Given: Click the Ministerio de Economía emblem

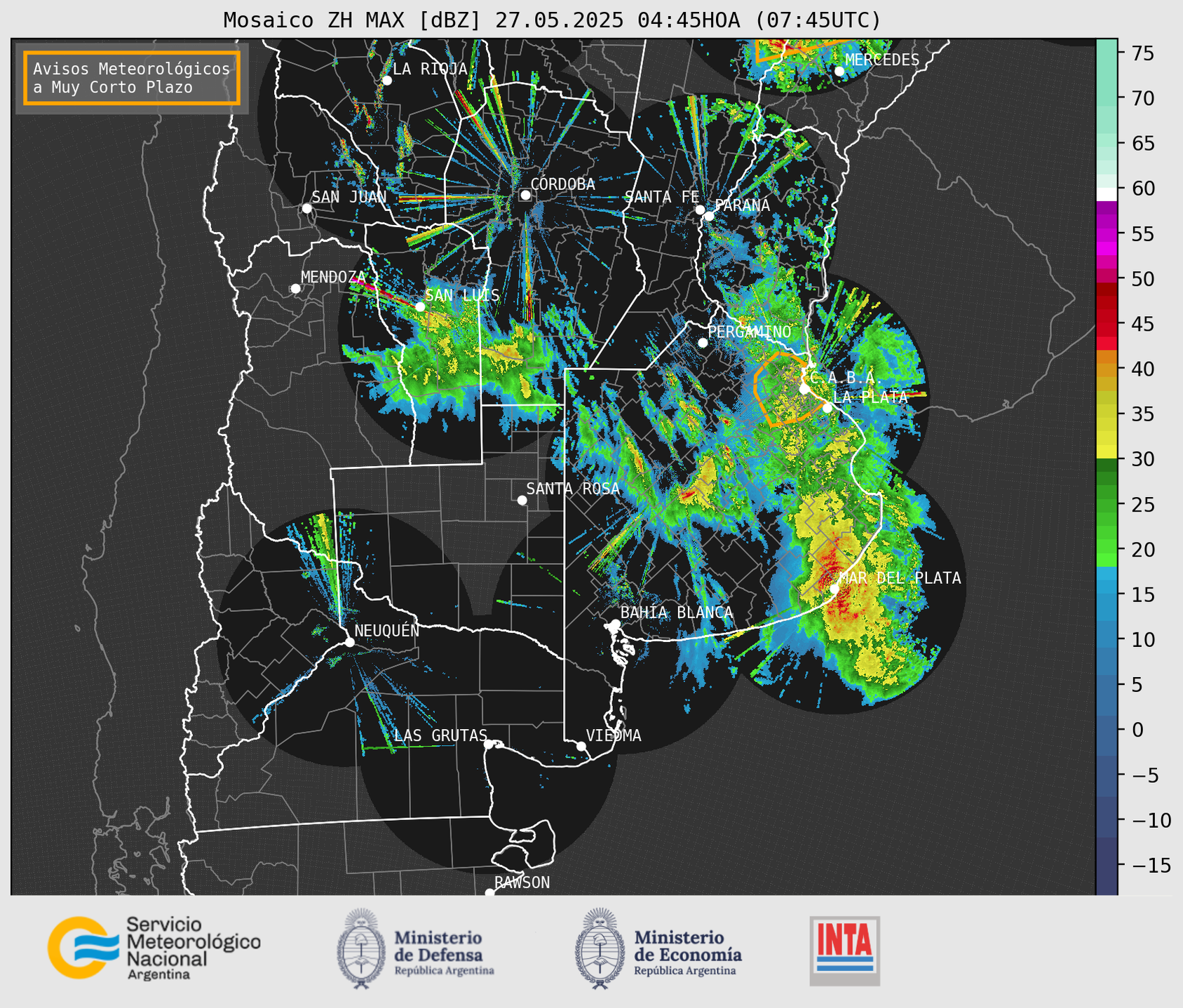Looking at the screenshot, I should pyautogui.click(x=658, y=949).
